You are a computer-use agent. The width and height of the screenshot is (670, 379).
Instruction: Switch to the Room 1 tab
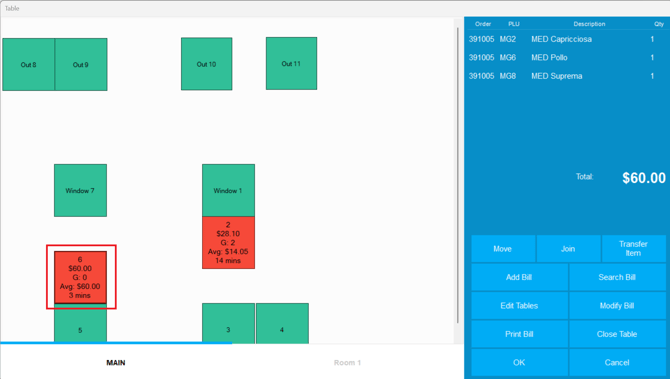[347, 362]
